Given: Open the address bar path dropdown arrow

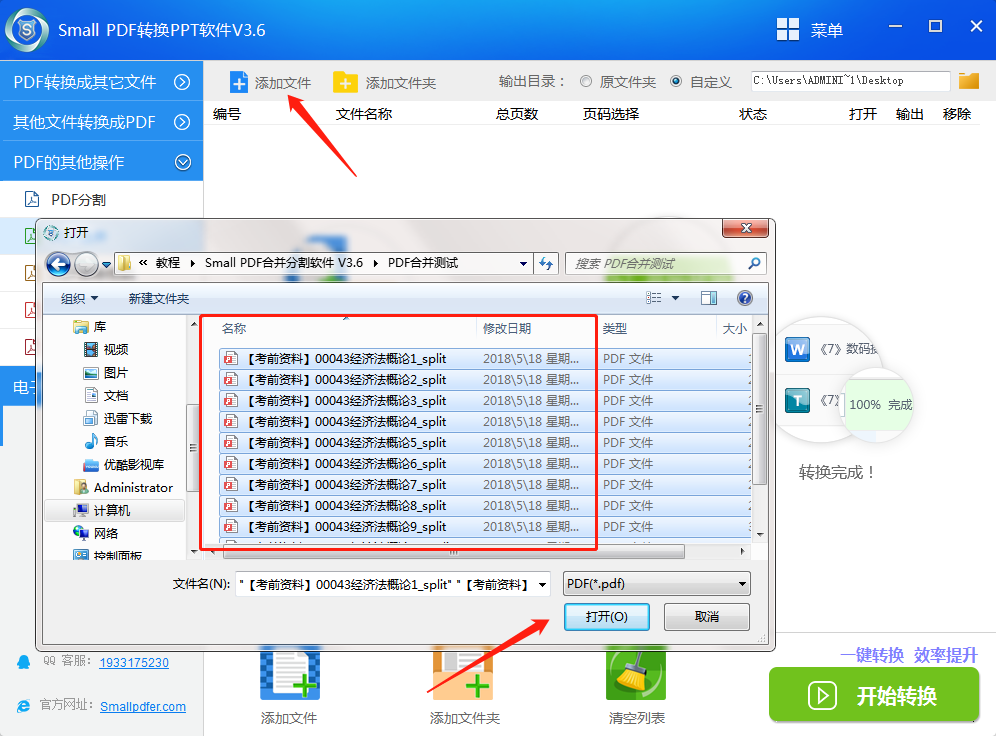Looking at the screenshot, I should tap(523, 264).
